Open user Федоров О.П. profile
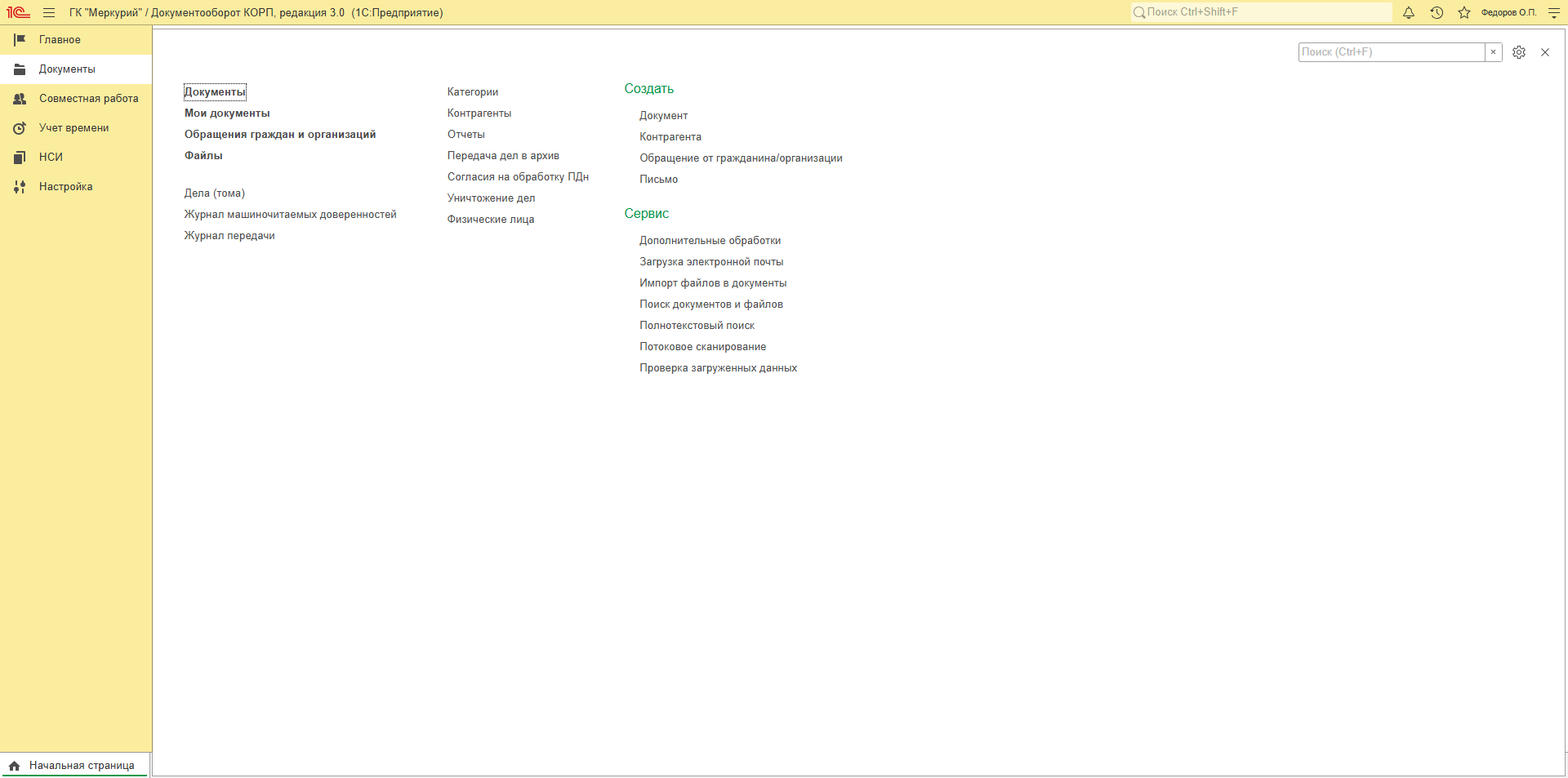Image resolution: width=1568 pixels, height=778 pixels. tap(1508, 12)
